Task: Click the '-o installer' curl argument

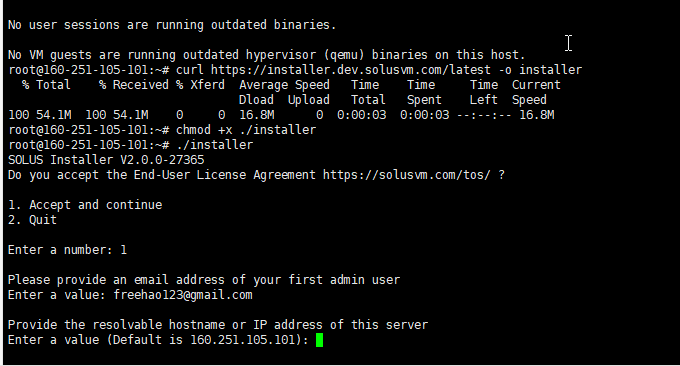Action: [x=540, y=70]
